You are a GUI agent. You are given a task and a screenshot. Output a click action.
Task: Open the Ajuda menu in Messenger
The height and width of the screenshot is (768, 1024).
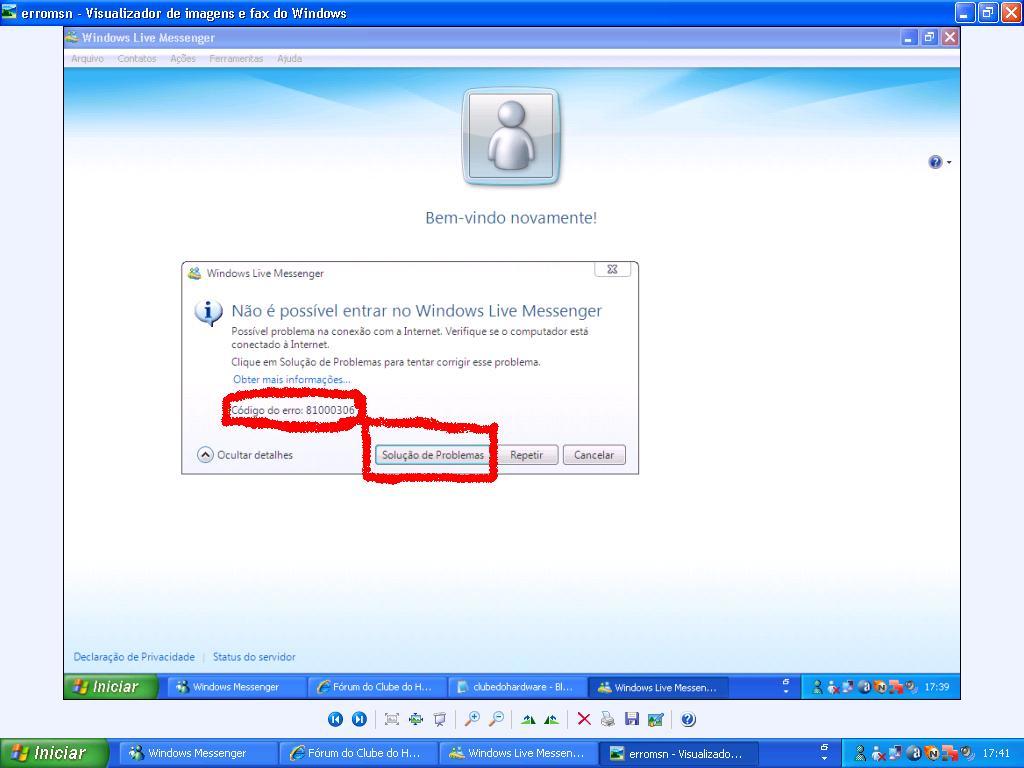click(x=289, y=58)
